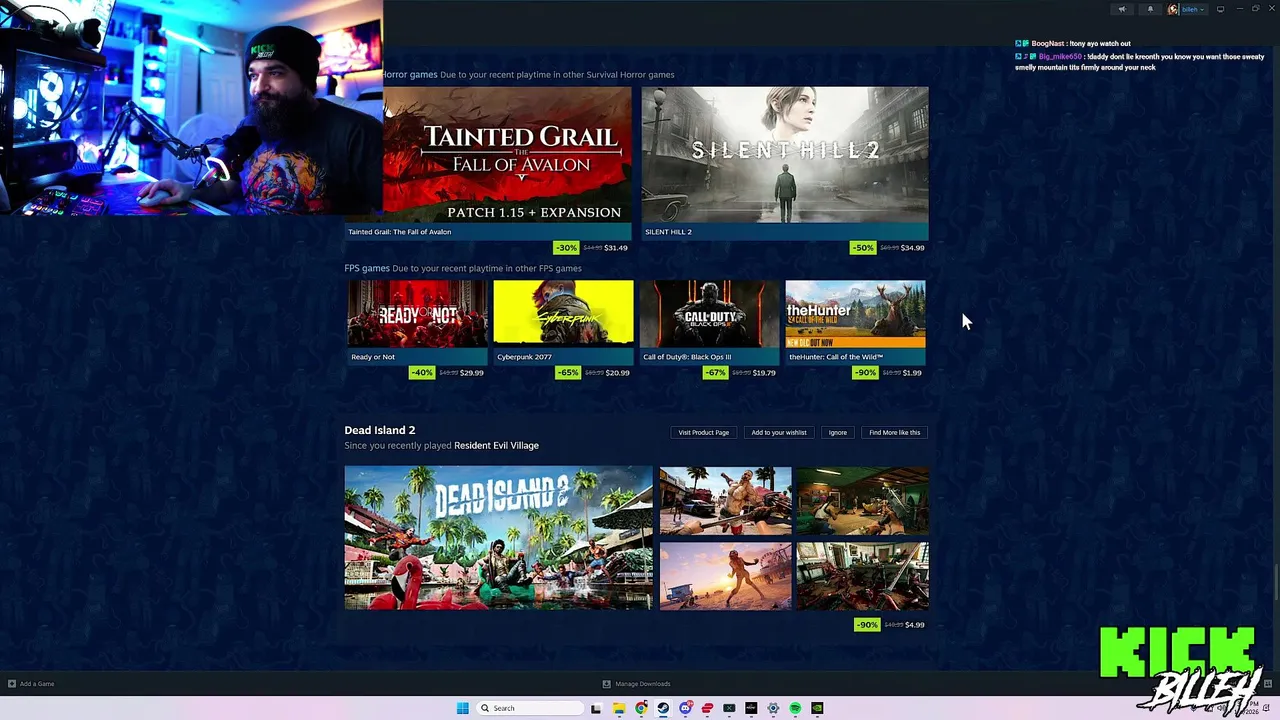
Task: Open theHunter Call of the Wild capsule
Action: pos(855,314)
